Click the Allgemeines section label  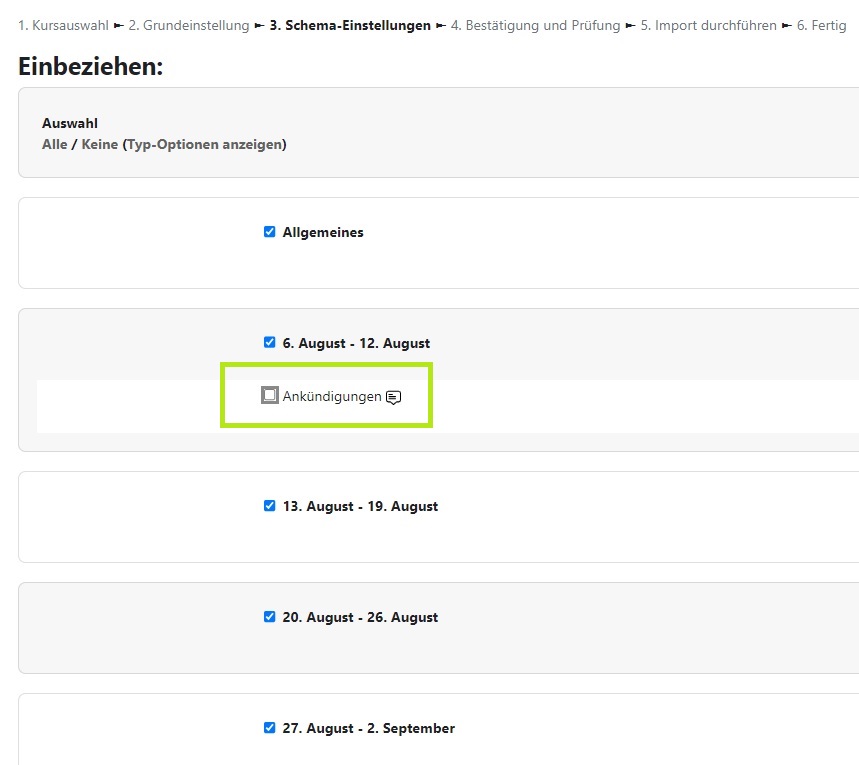(x=323, y=232)
